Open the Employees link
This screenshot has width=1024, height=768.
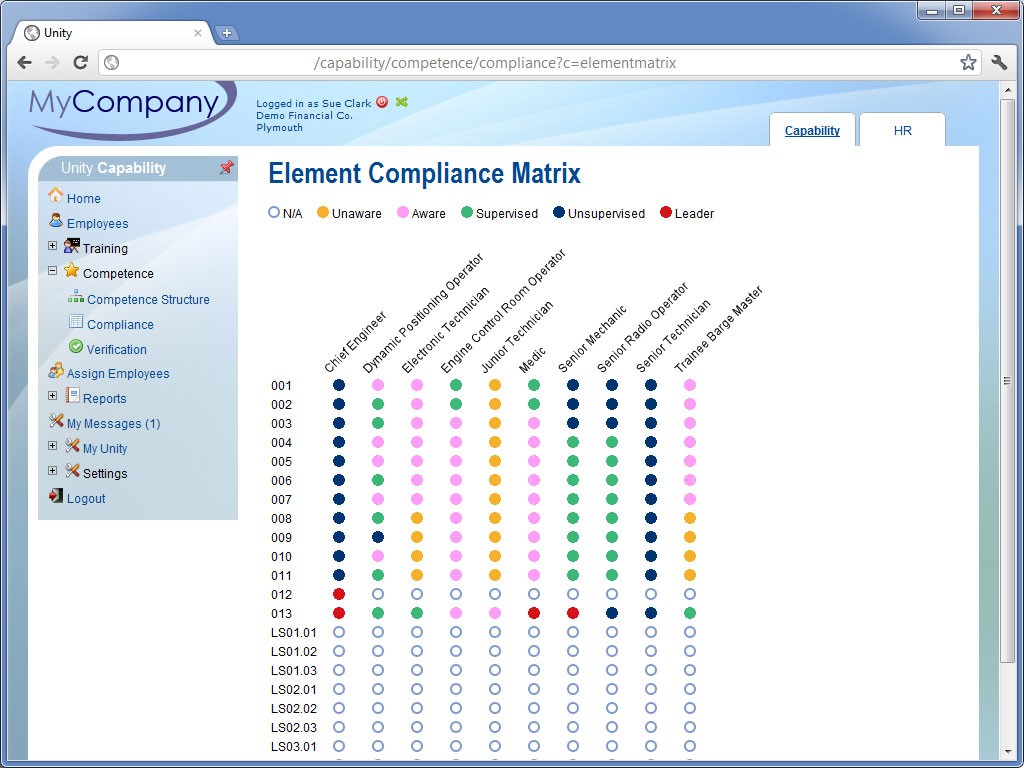coord(97,223)
